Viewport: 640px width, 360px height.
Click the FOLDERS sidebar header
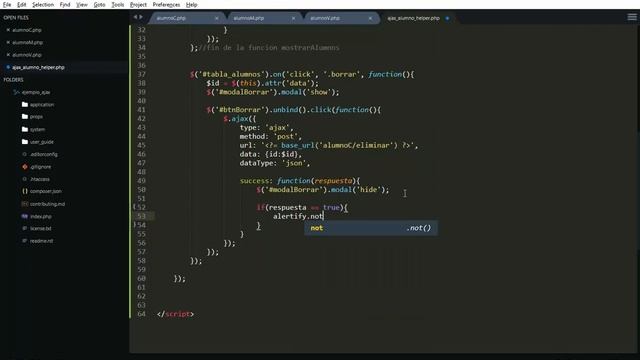13,80
